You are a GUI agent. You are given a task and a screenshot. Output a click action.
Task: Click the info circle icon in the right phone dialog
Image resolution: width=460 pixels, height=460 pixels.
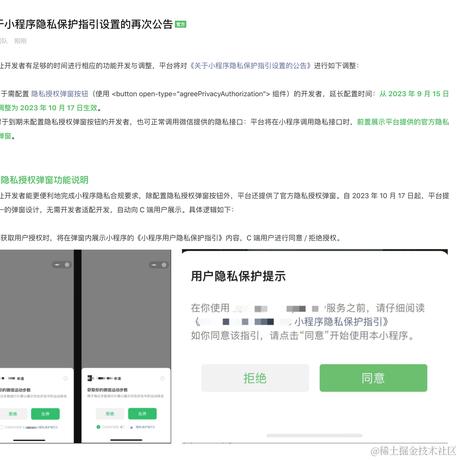tap(163, 378)
